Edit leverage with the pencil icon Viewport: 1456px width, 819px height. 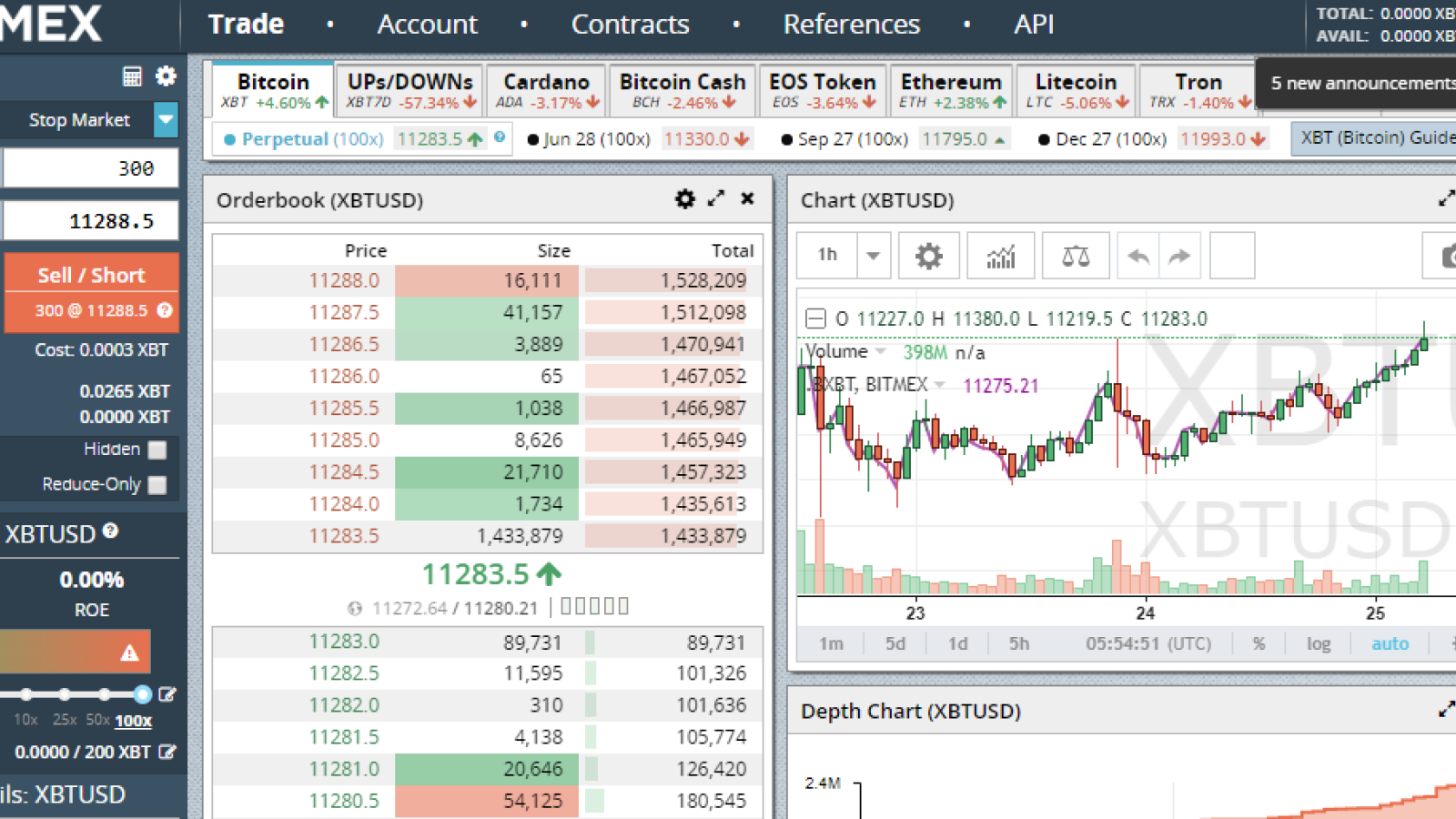pyautogui.click(x=167, y=694)
